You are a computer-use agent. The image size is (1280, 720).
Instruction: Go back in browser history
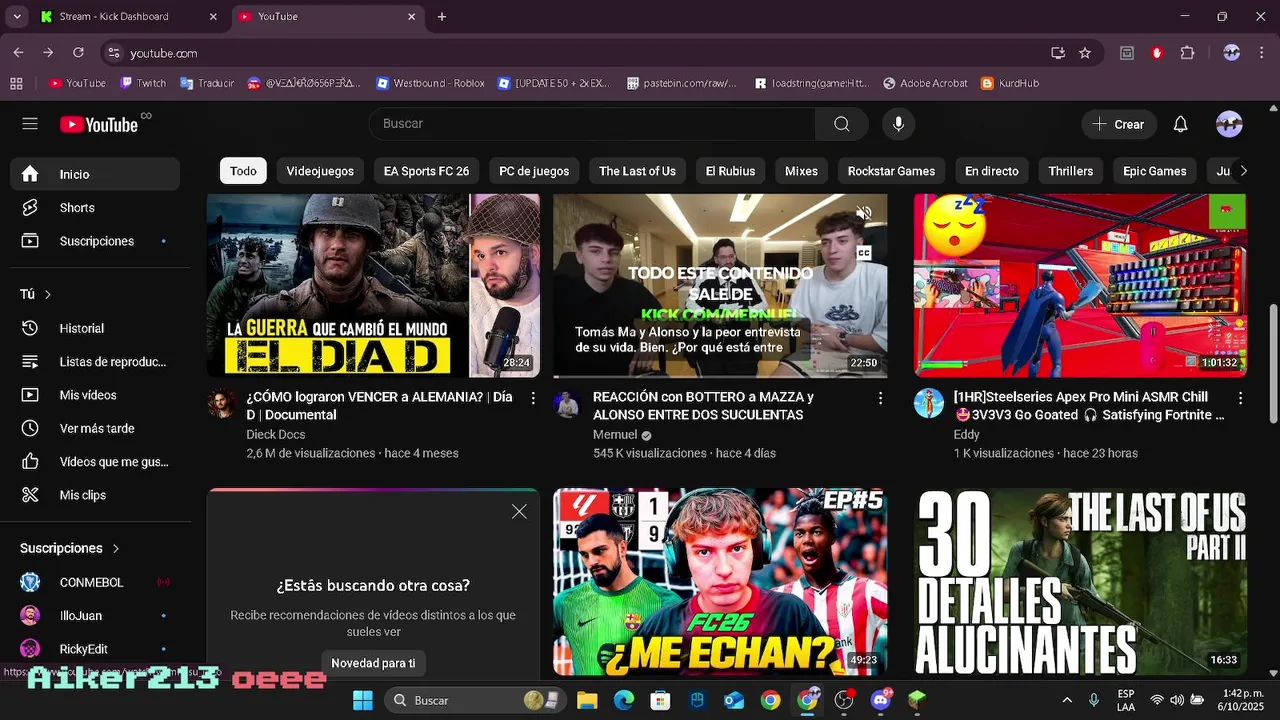tap(18, 53)
